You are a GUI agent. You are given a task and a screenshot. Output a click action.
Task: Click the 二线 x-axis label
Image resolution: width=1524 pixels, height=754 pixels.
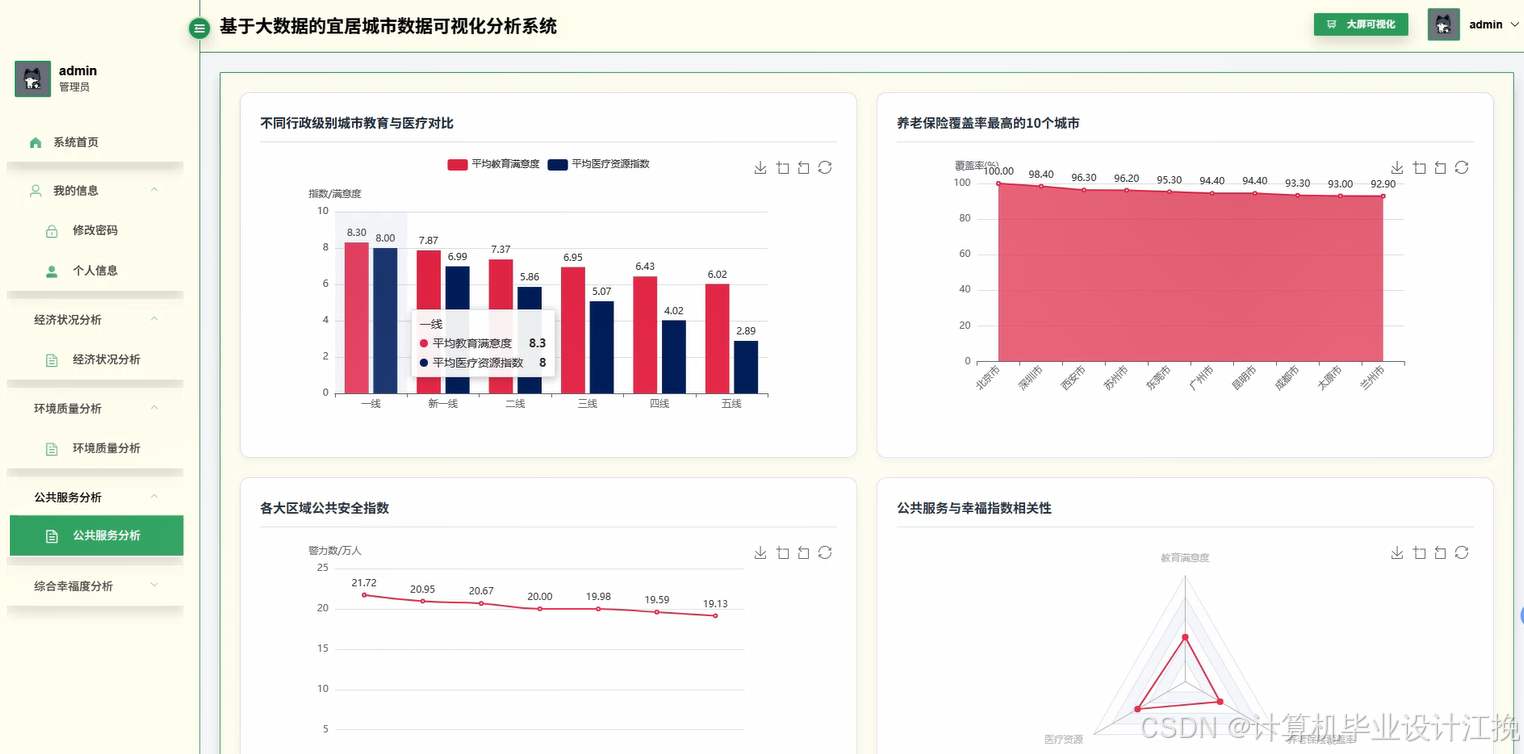pos(515,404)
